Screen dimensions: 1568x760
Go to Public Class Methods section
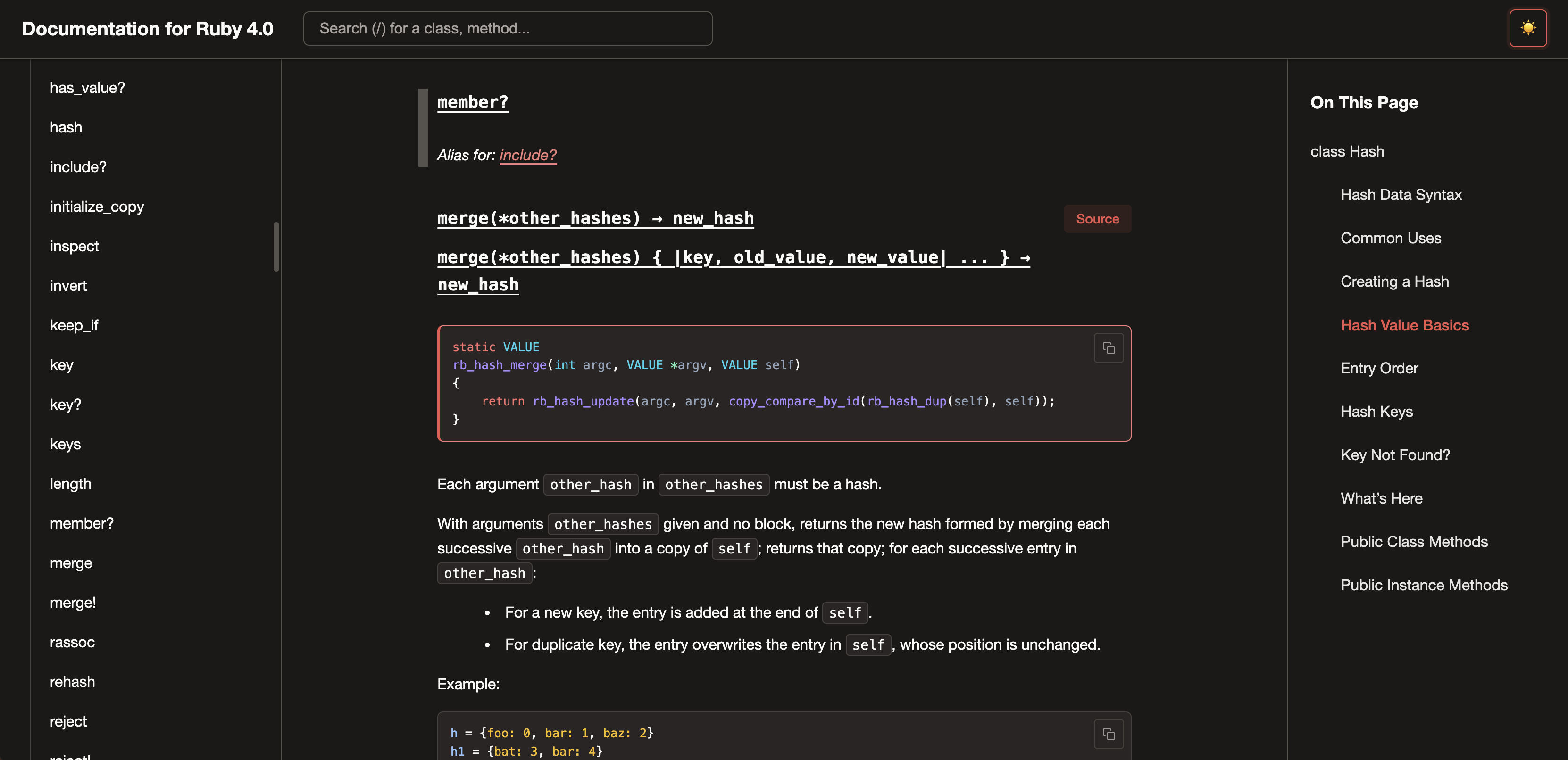tap(1414, 541)
